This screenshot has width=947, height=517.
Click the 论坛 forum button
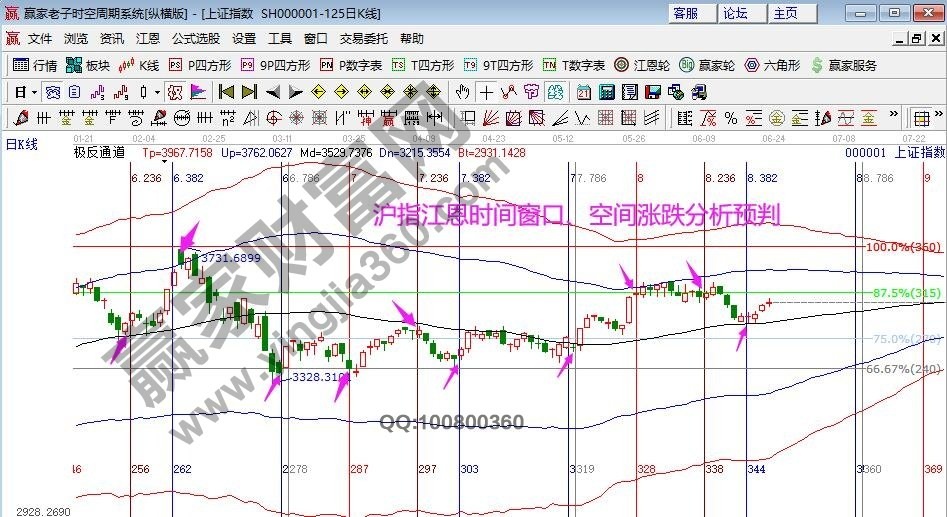(735, 13)
